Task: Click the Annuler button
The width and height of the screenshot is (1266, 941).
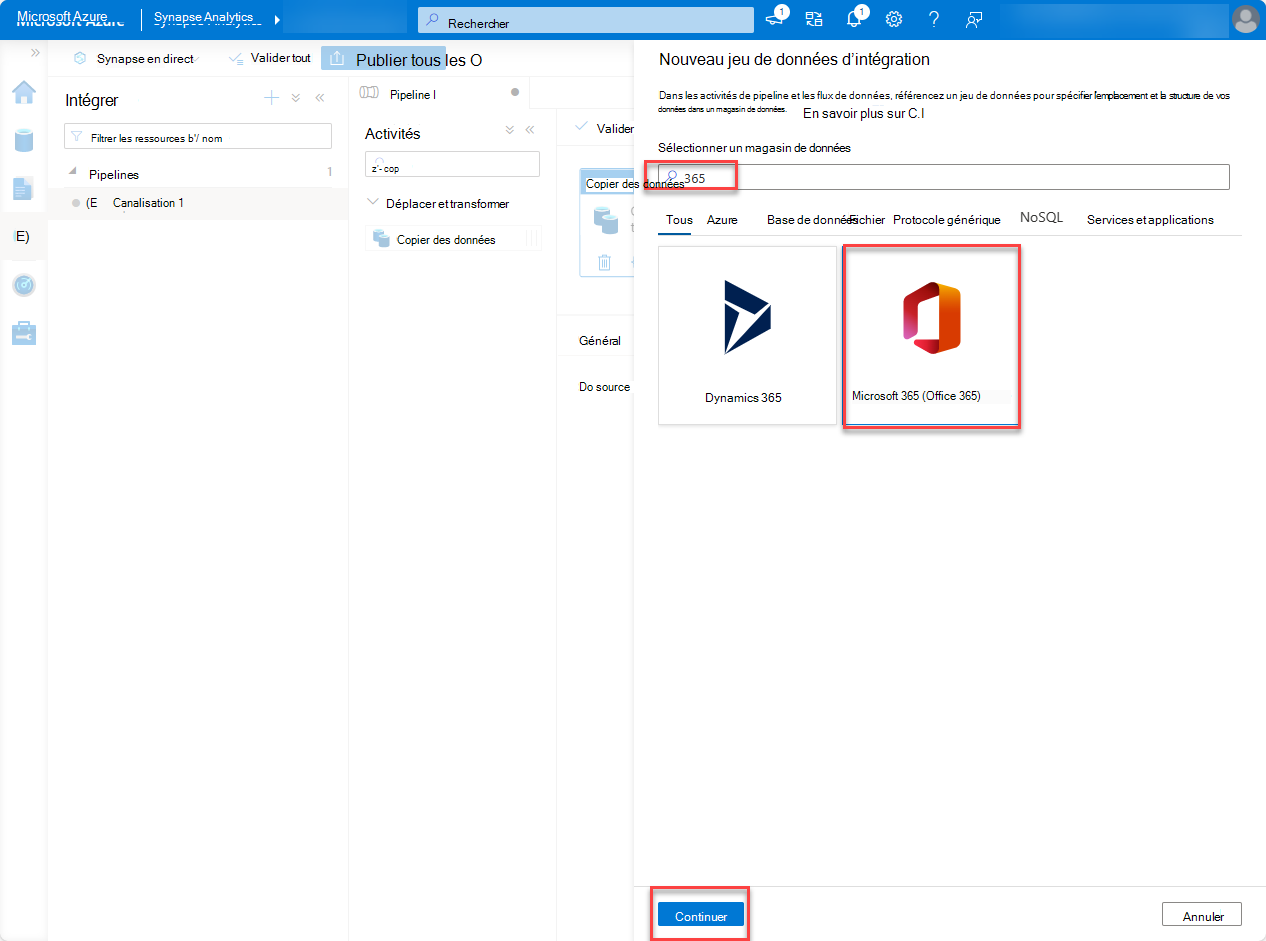Action: tap(1201, 914)
